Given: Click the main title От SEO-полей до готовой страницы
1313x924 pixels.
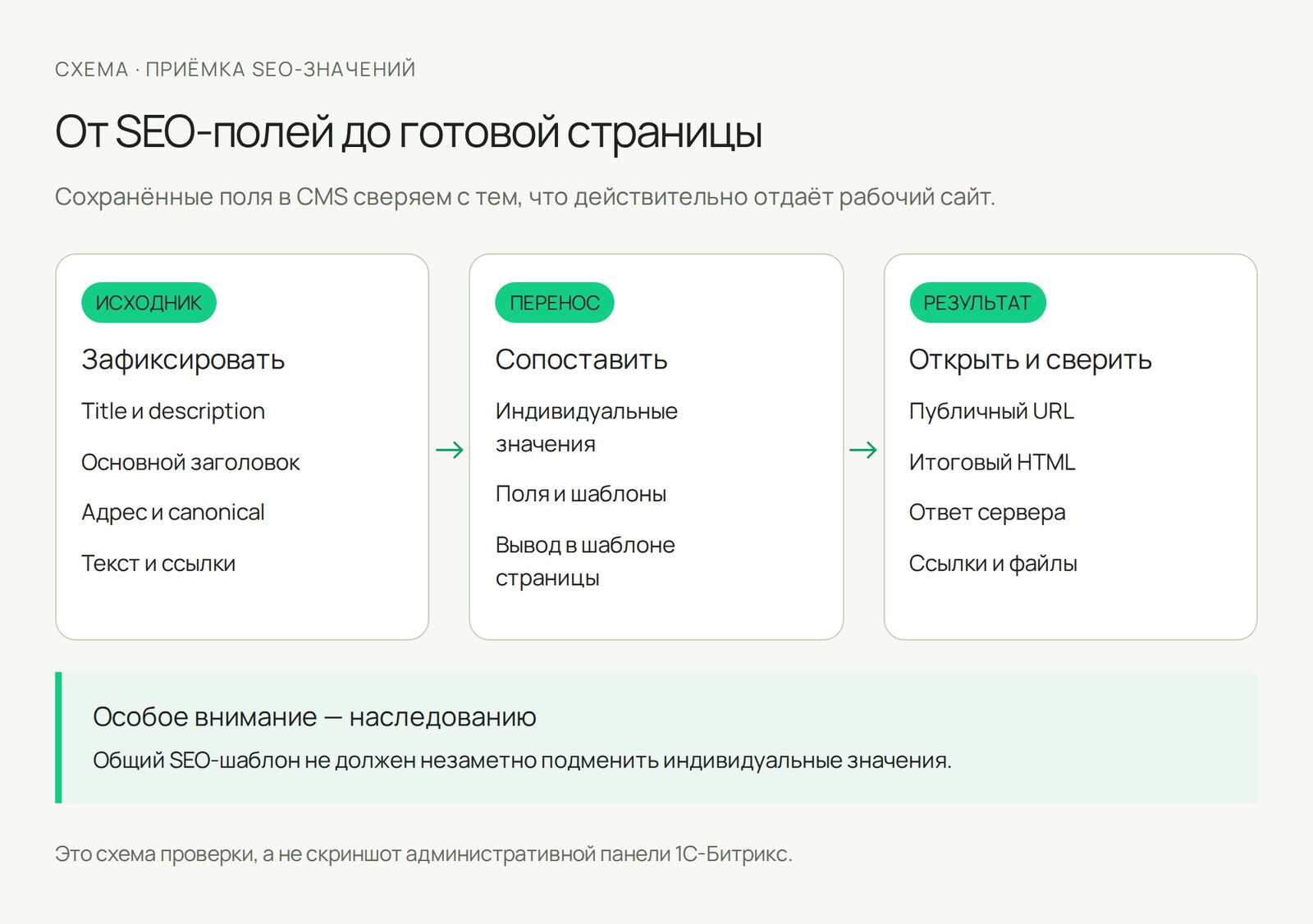Looking at the screenshot, I should click(x=409, y=132).
